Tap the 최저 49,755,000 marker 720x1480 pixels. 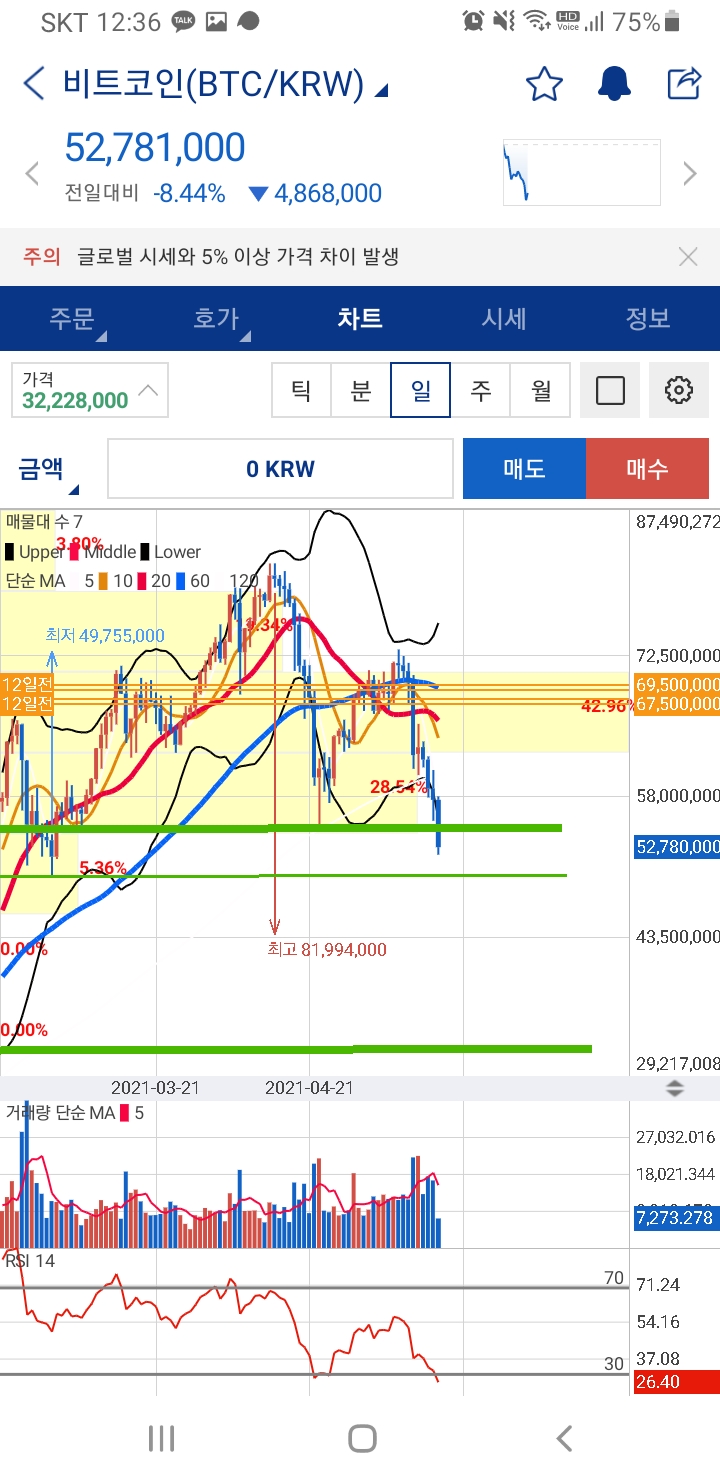pos(105,635)
